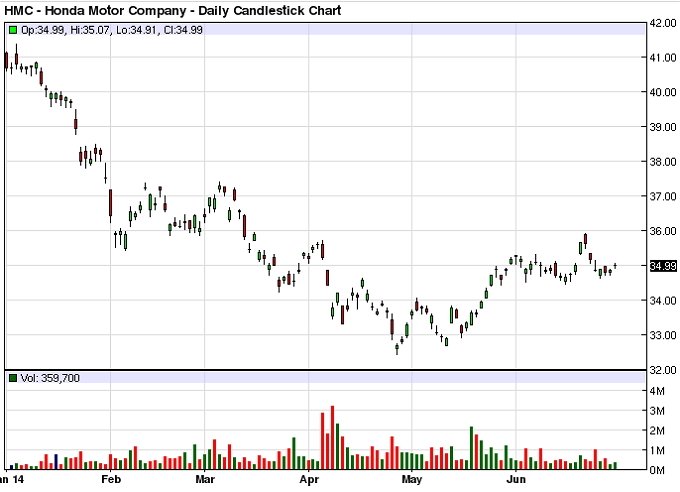Click the 3M volume axis label
This screenshot has width=680, height=492.
pyautogui.click(x=657, y=411)
